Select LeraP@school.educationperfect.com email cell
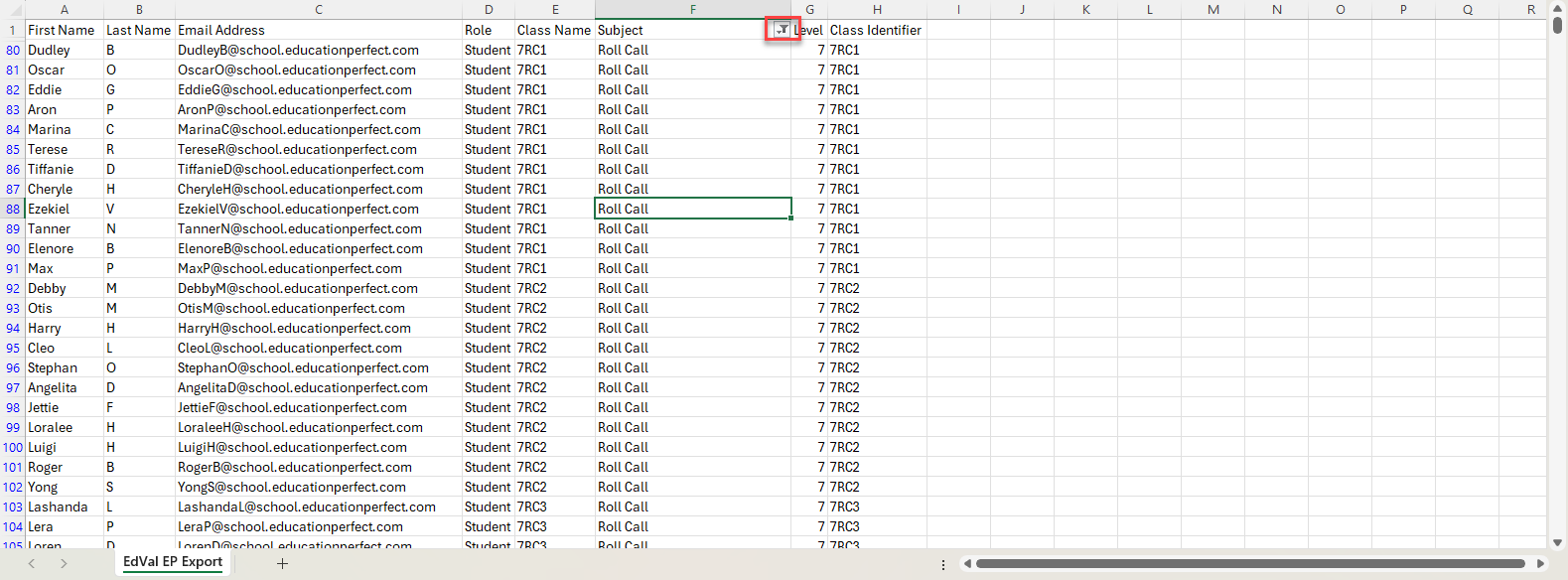The width and height of the screenshot is (1568, 580). [319, 526]
